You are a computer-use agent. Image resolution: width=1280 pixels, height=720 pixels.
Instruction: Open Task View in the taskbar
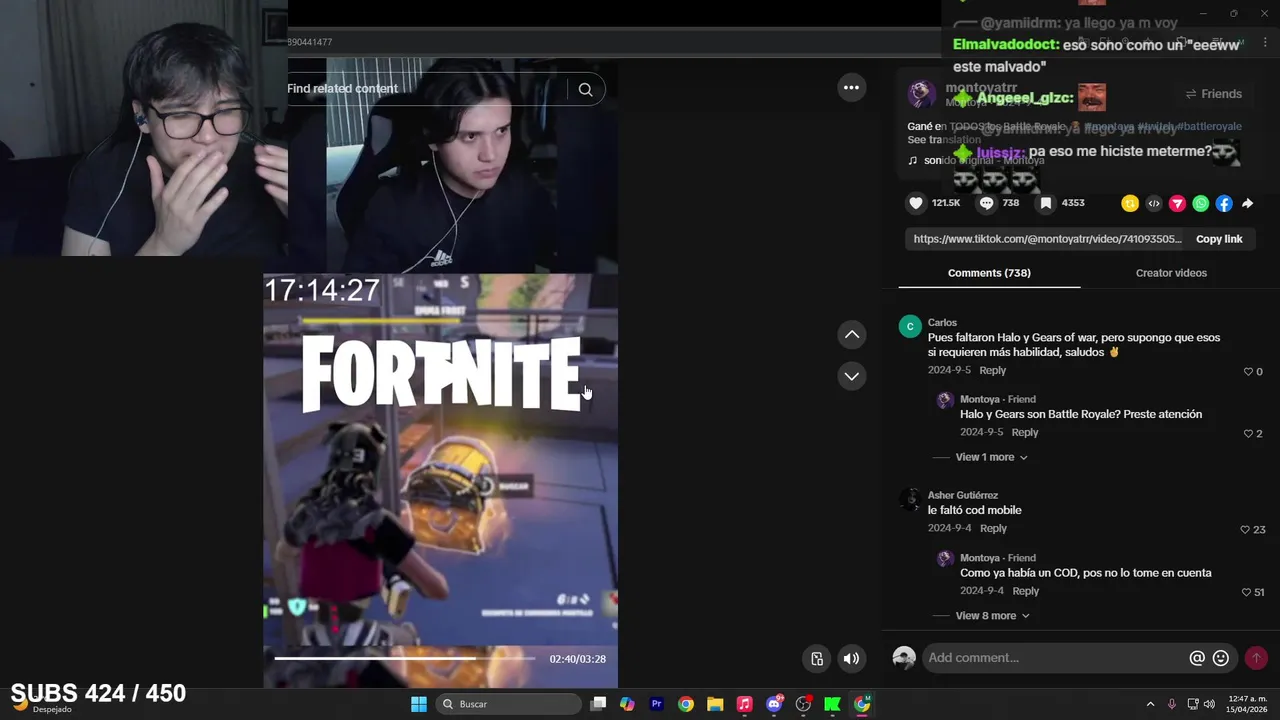point(598,704)
